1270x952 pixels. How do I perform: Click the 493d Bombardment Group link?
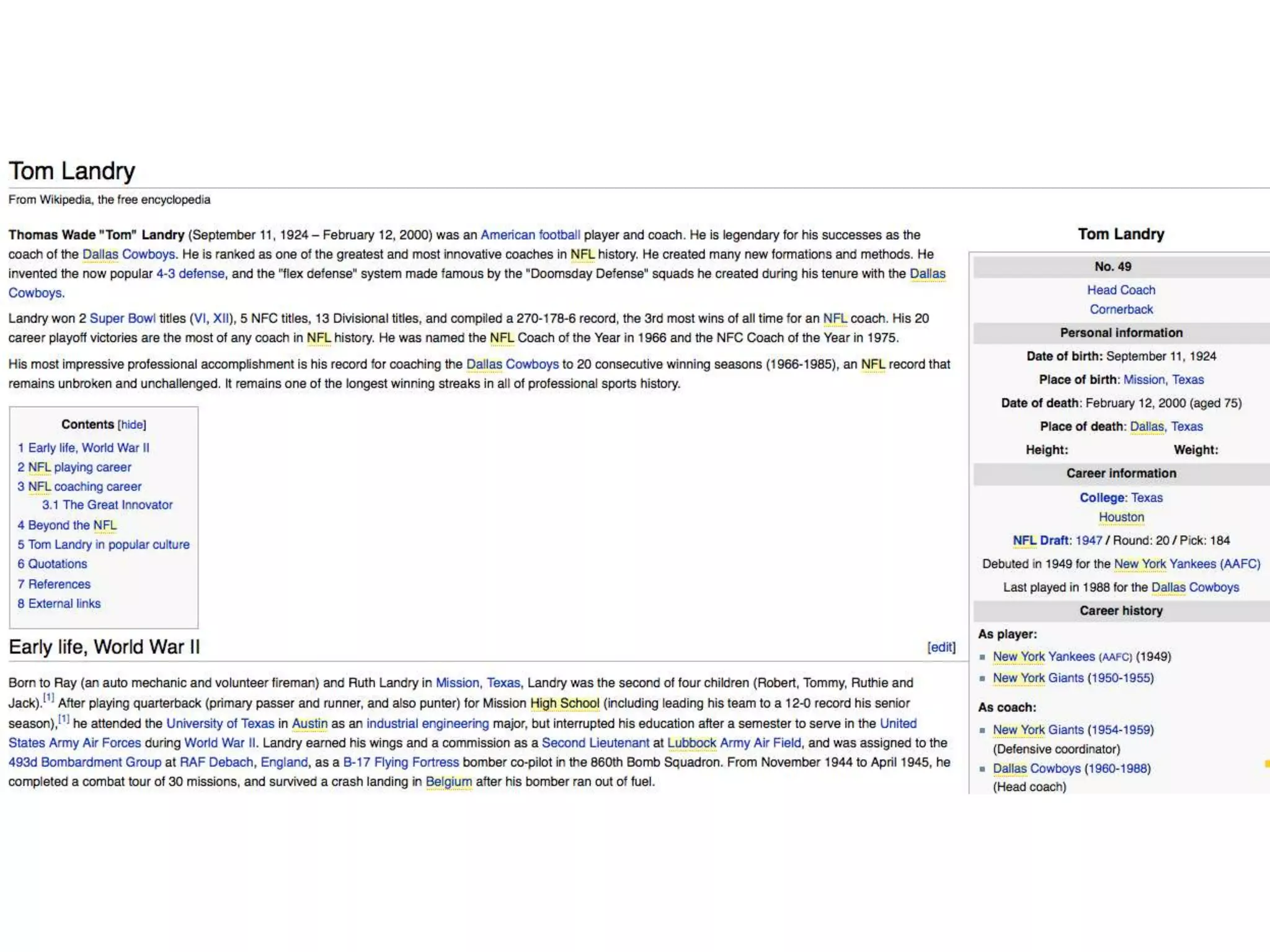pos(84,762)
